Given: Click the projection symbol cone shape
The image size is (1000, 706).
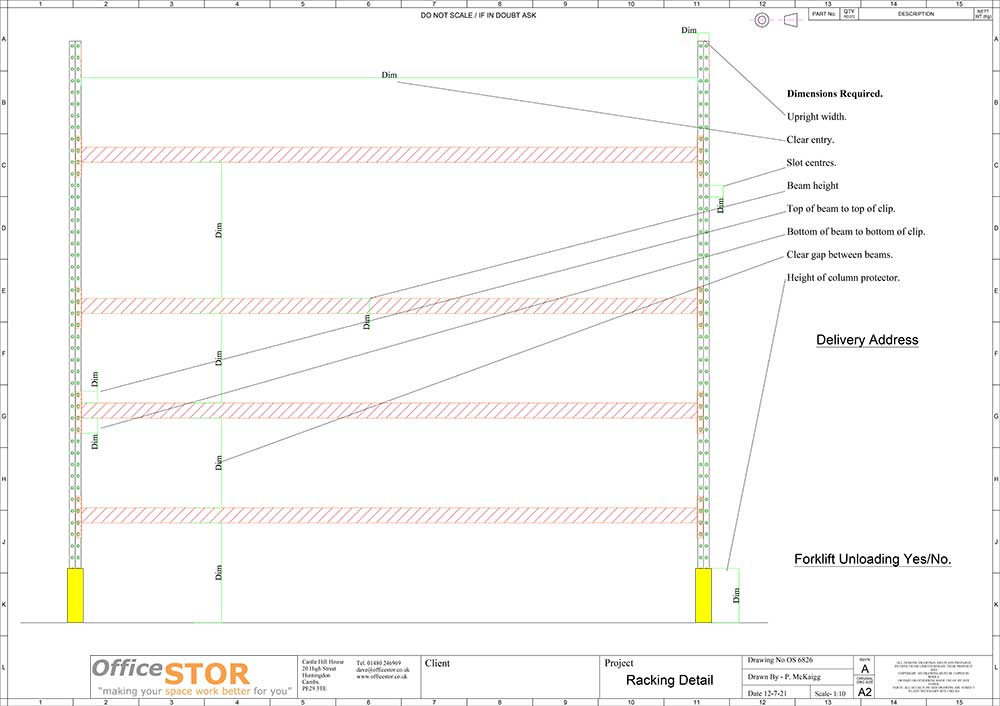Looking at the screenshot, I should pos(790,20).
